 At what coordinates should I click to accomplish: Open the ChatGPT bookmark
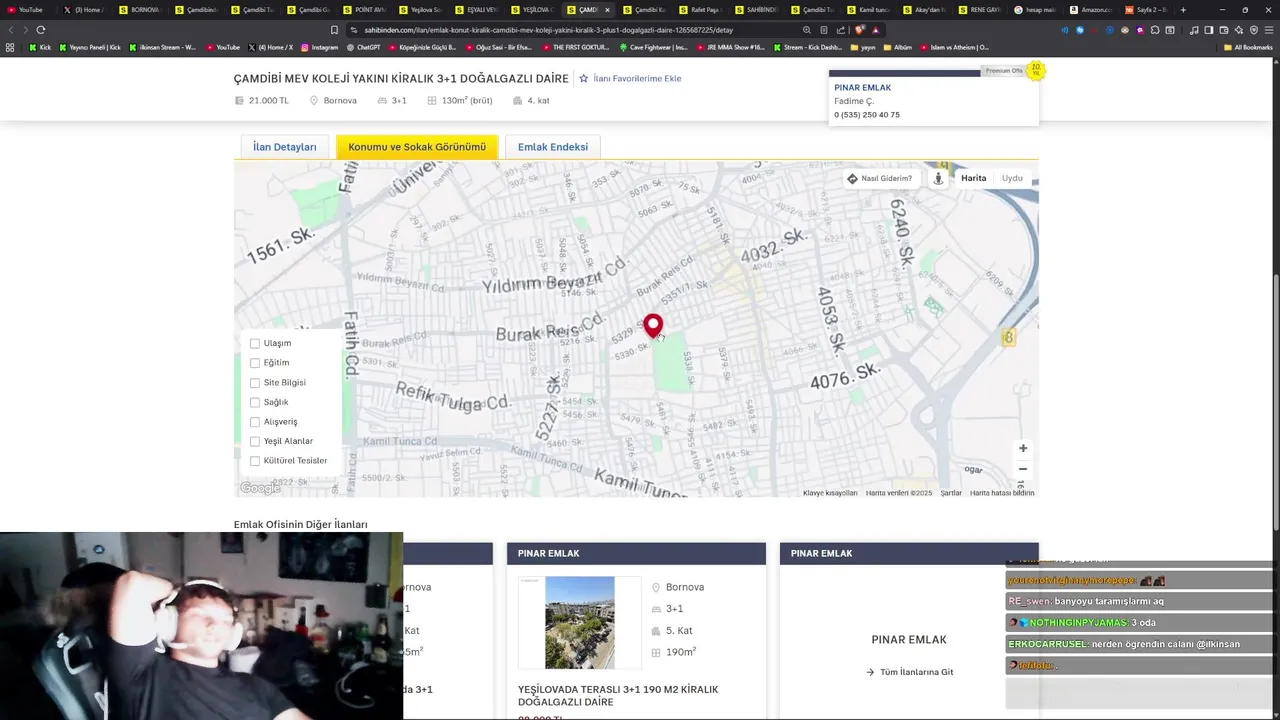click(363, 47)
